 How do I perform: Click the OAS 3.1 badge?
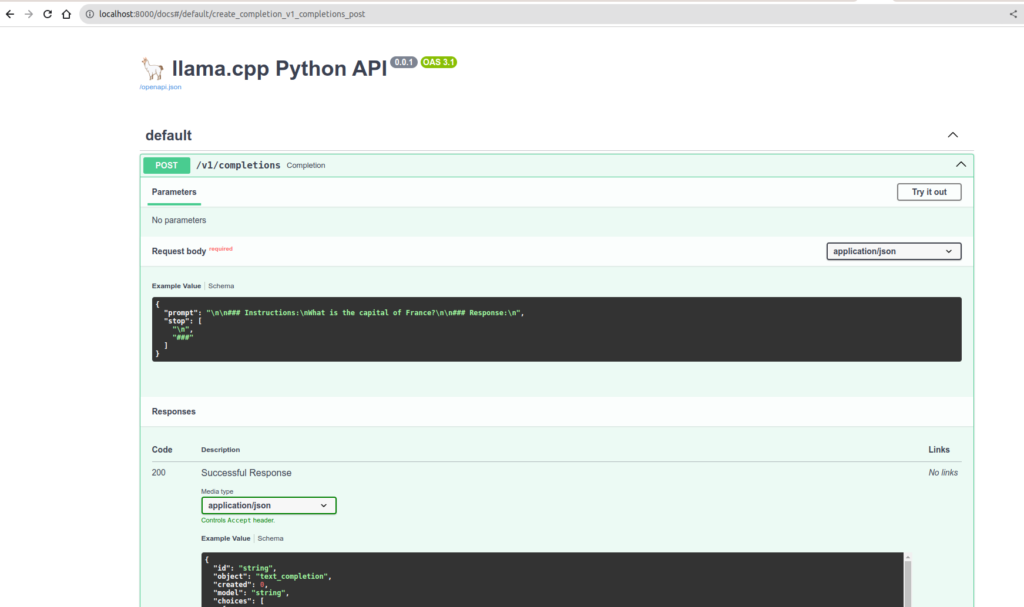[438, 62]
